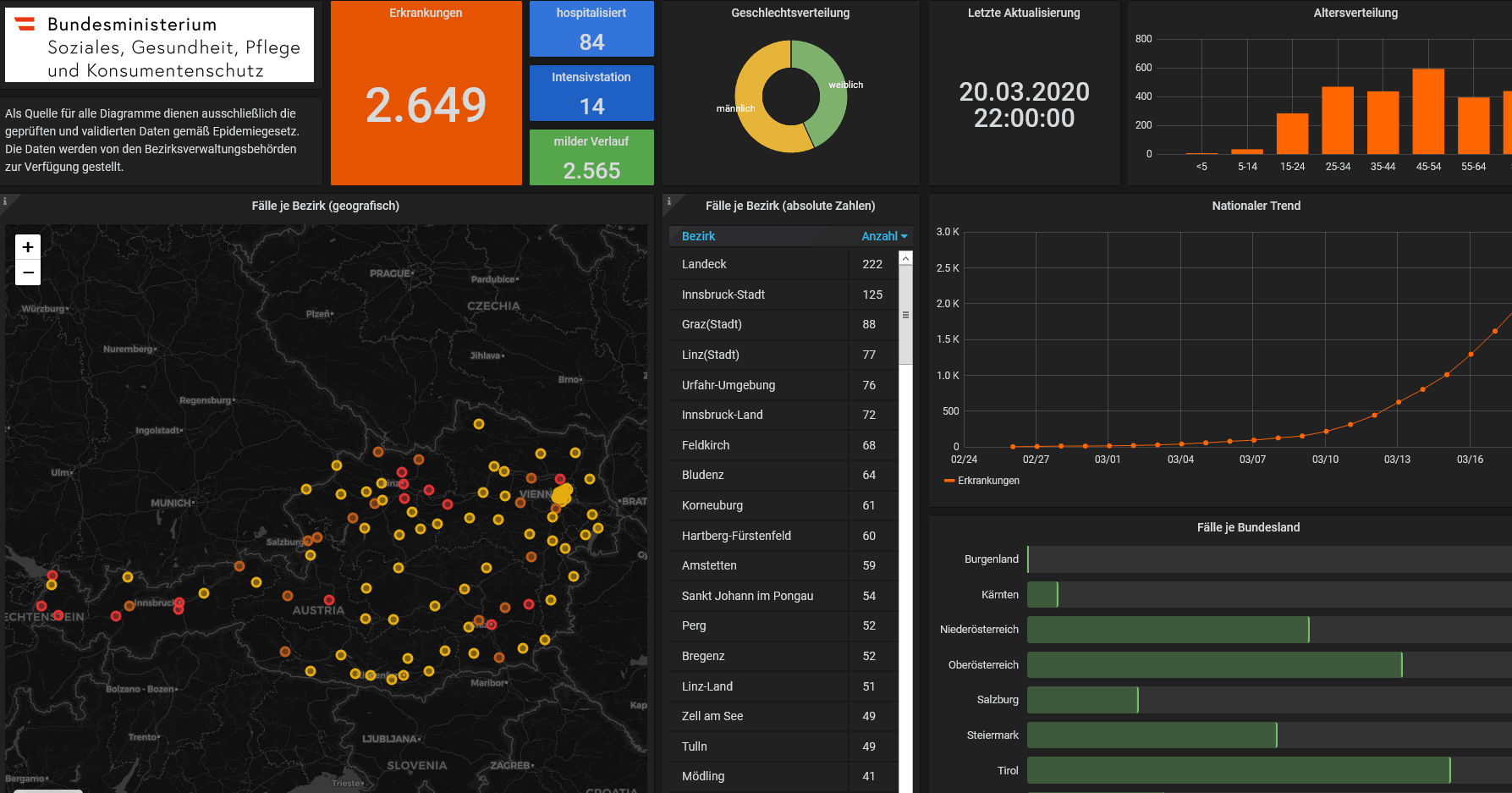Image resolution: width=1512 pixels, height=793 pixels.
Task: Open the Intensivstation 14 stat panel
Action: click(591, 93)
